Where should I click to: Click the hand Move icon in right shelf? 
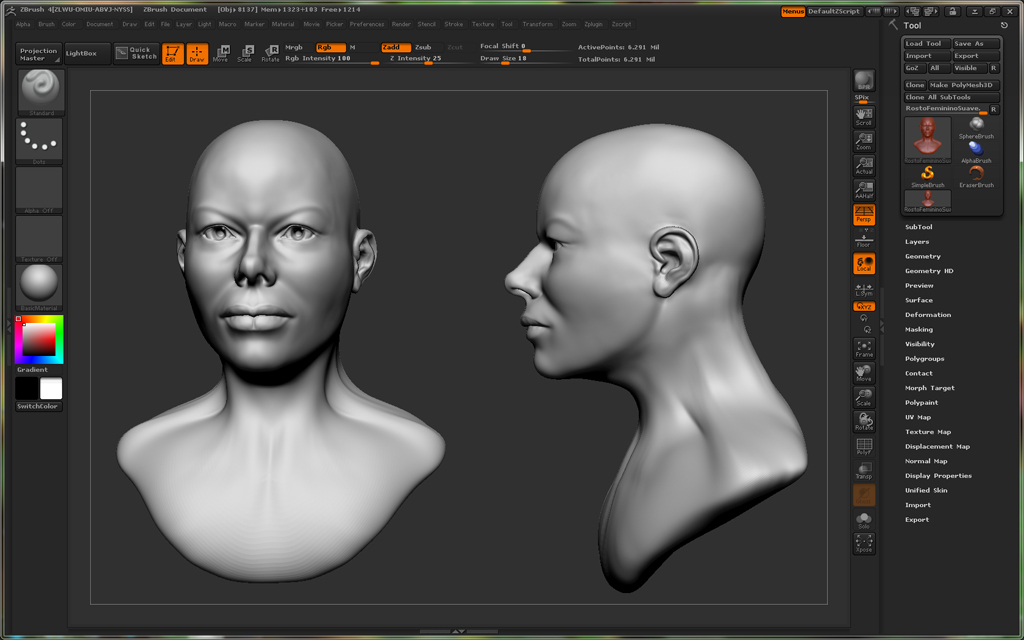[864, 373]
